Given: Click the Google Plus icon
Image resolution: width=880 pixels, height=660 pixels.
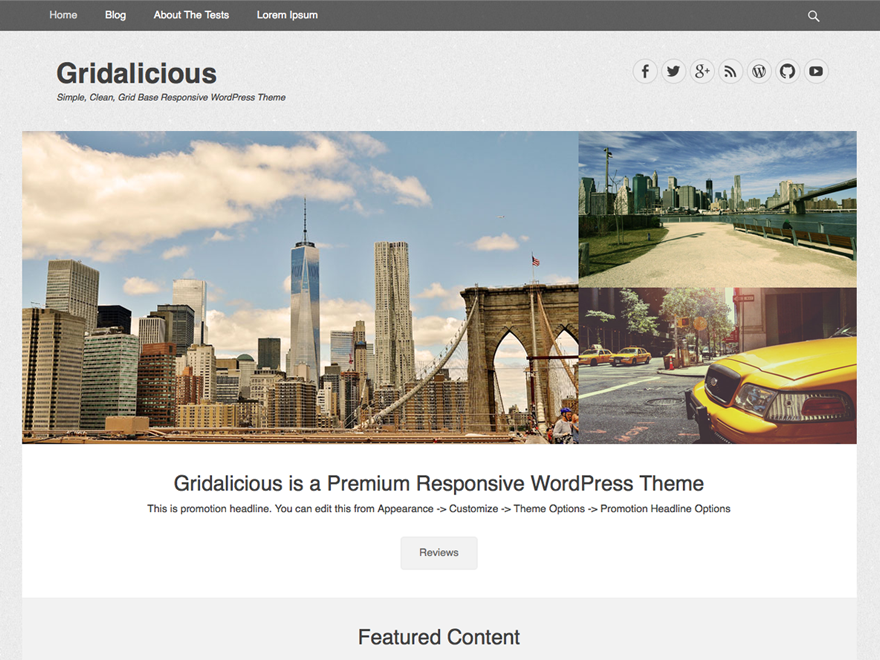Looking at the screenshot, I should click(702, 71).
